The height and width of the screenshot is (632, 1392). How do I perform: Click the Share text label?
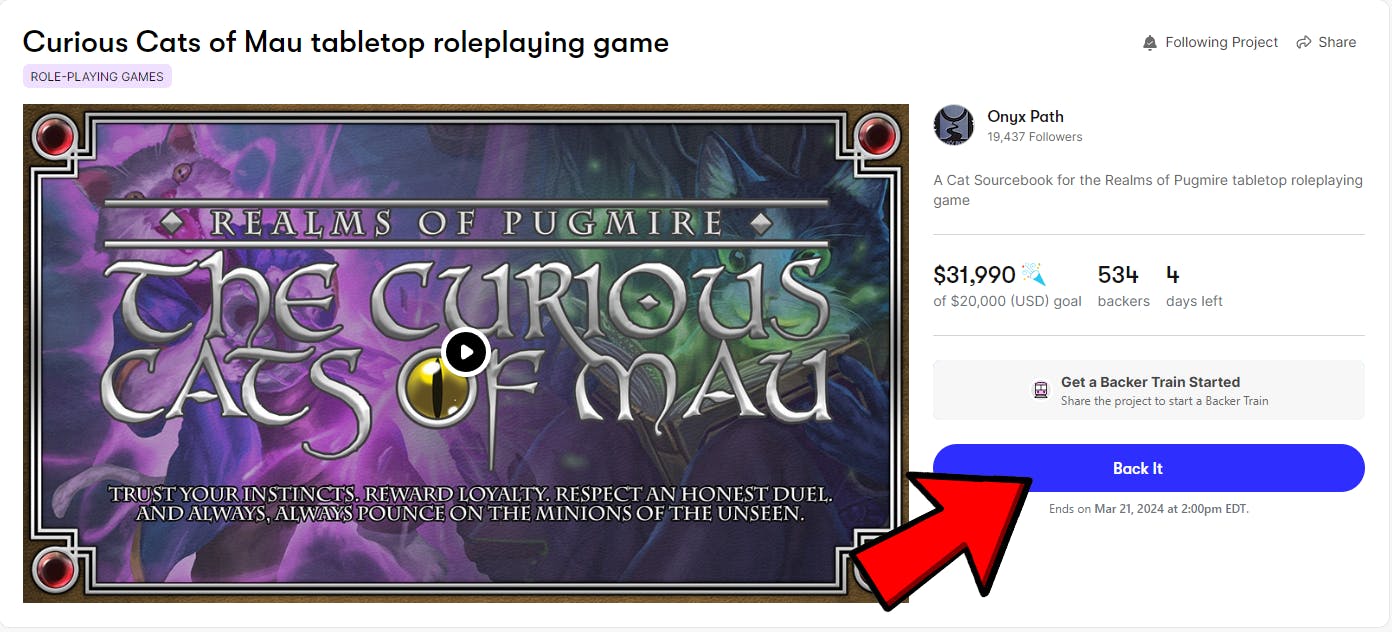pos(1337,42)
